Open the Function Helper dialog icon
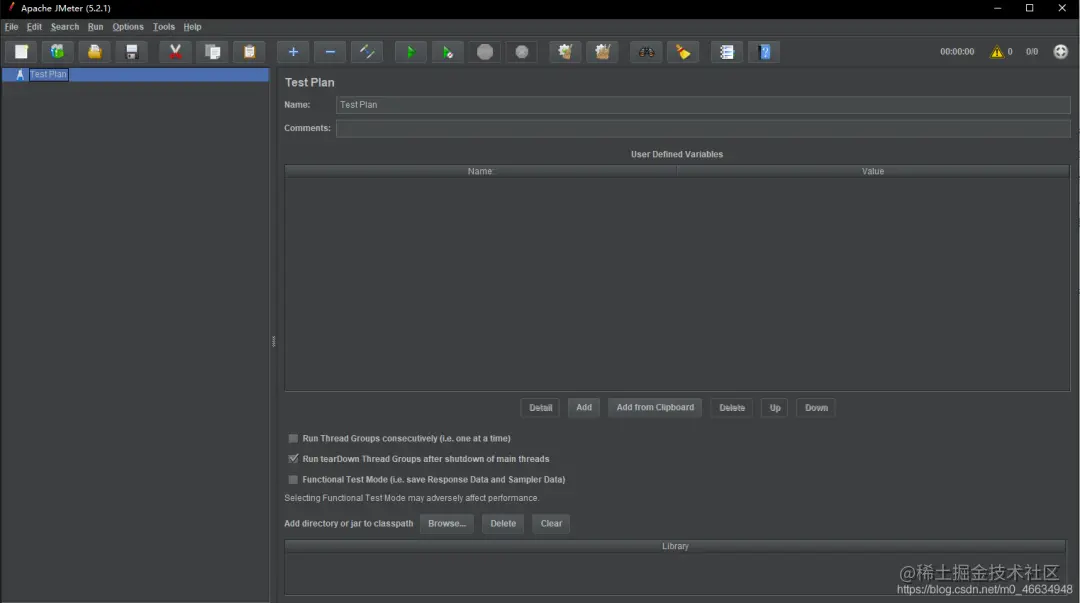 727,52
